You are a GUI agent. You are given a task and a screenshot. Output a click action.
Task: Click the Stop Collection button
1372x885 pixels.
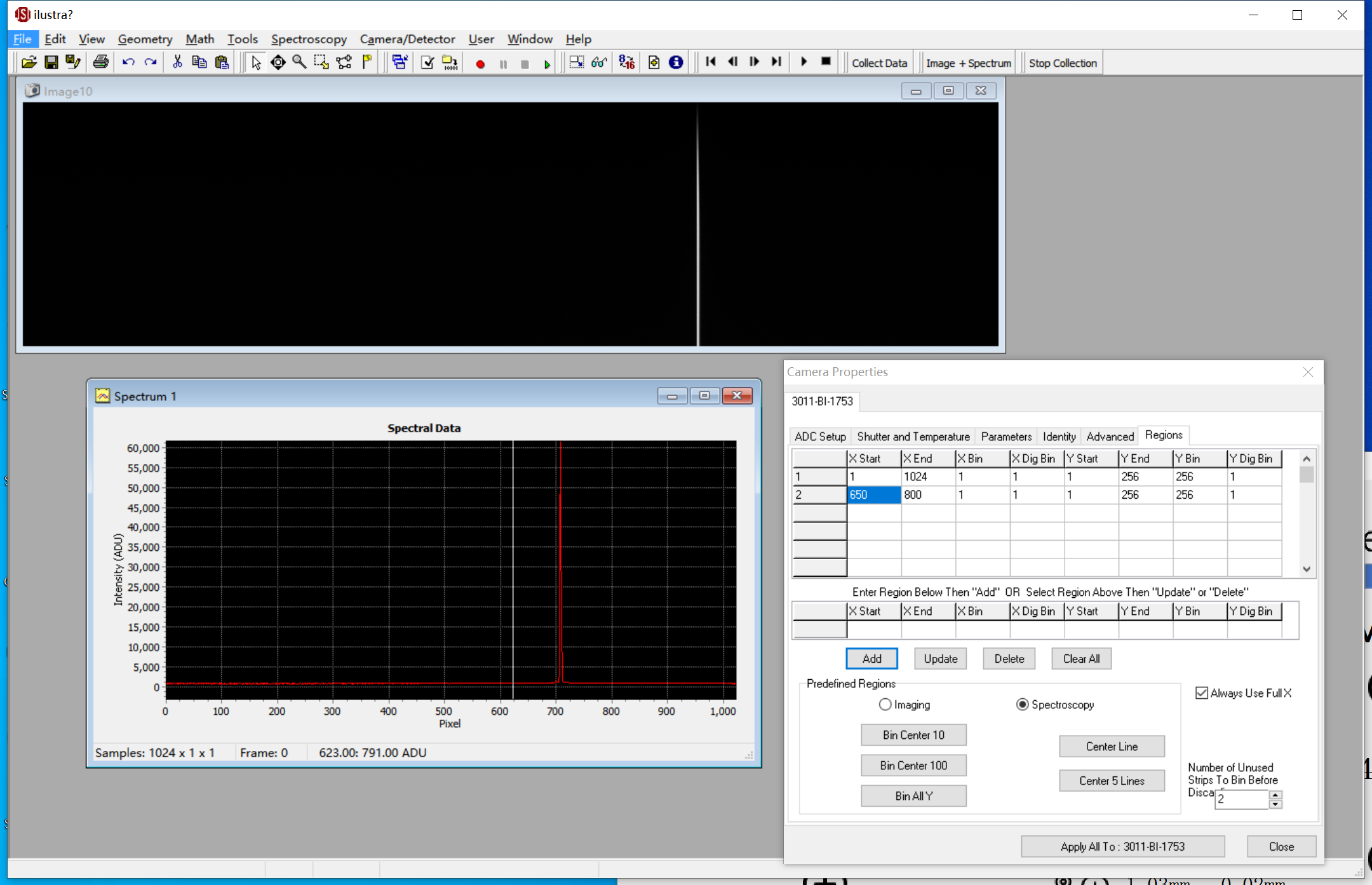pyautogui.click(x=1064, y=62)
